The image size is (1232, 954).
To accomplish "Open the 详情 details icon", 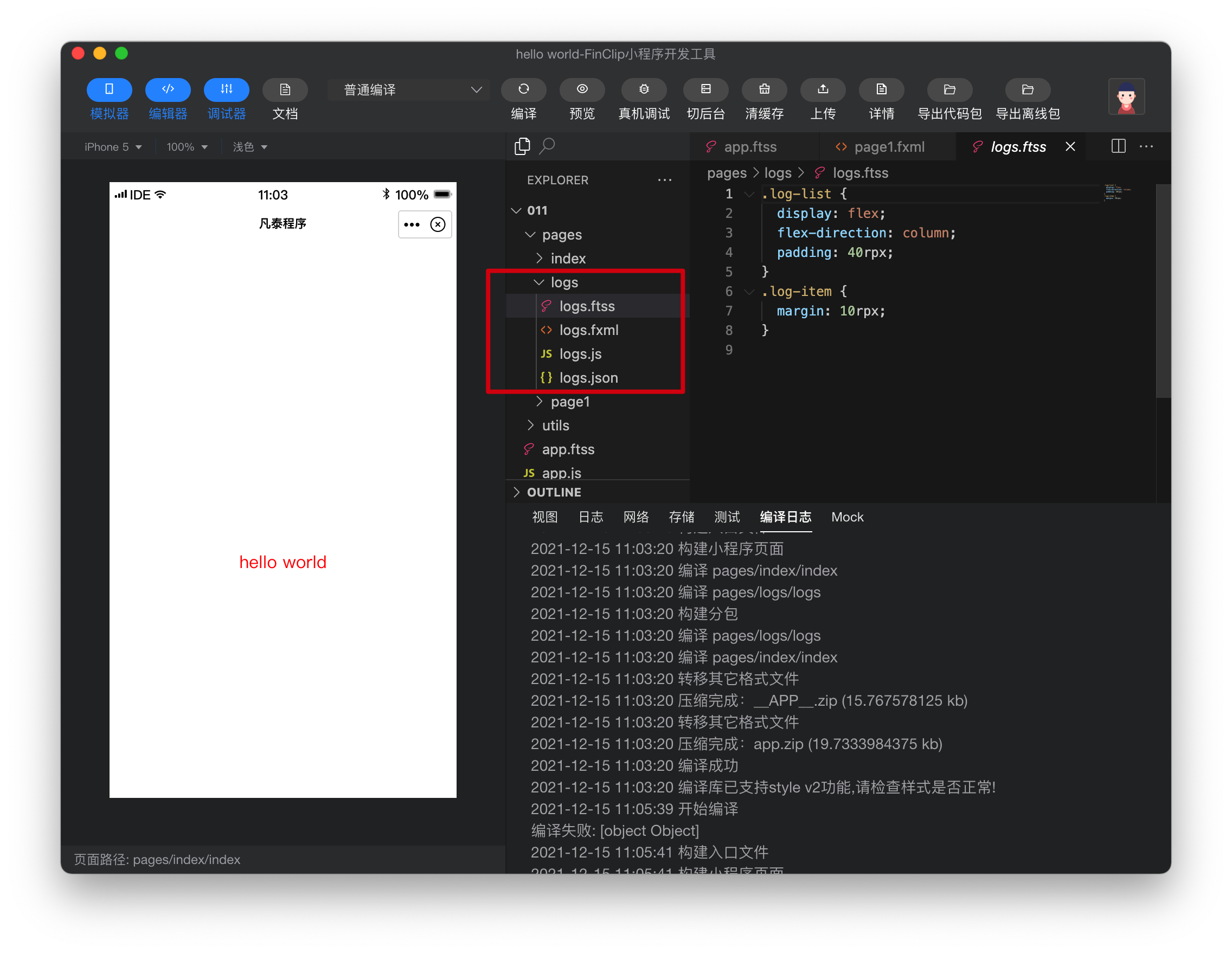I will pyautogui.click(x=882, y=89).
